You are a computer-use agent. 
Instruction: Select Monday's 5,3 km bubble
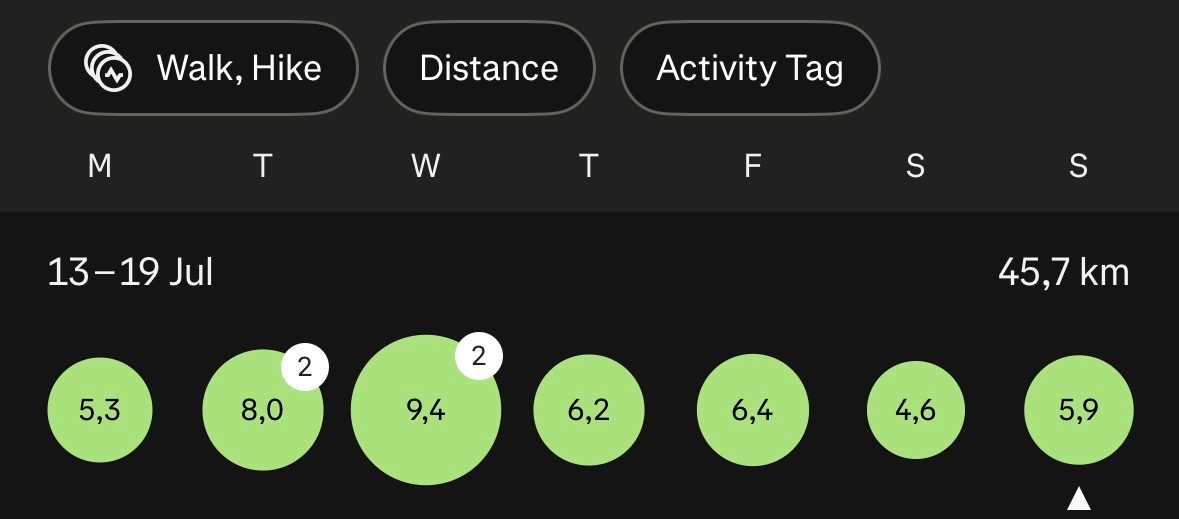pyautogui.click(x=100, y=410)
